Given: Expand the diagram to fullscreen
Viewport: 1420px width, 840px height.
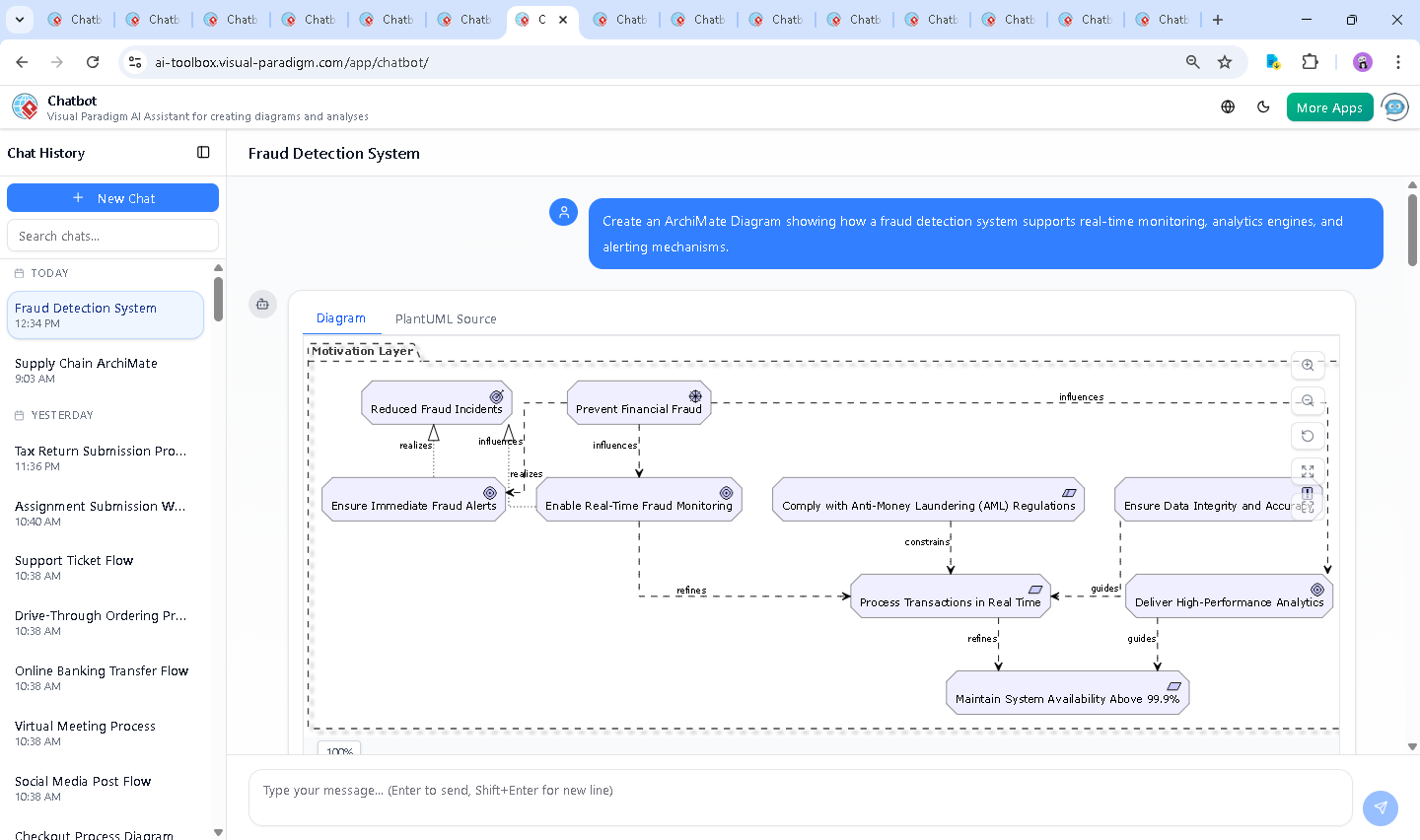Looking at the screenshot, I should pos(1308,471).
